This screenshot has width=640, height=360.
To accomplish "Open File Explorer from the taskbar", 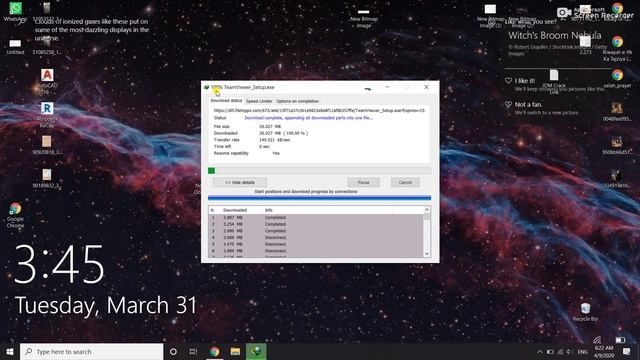I will coord(235,351).
